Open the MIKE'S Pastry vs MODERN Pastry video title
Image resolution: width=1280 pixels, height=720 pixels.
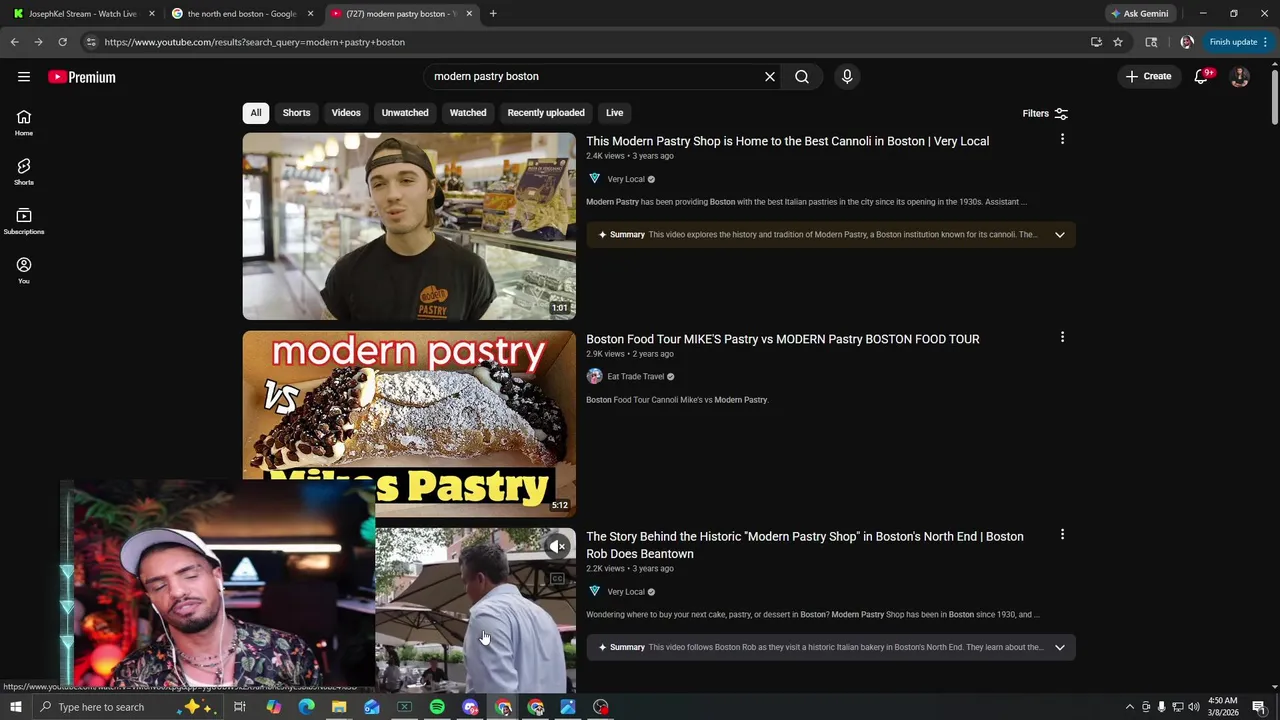click(x=782, y=339)
